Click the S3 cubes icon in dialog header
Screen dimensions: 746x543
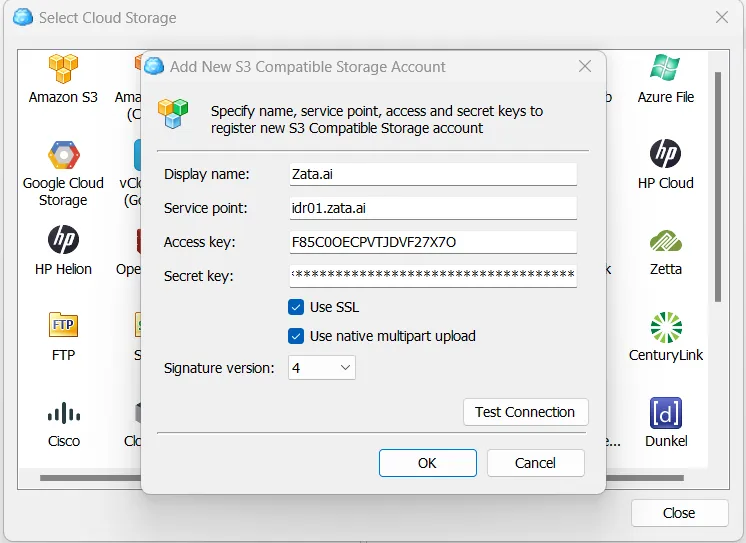pyautogui.click(x=173, y=113)
